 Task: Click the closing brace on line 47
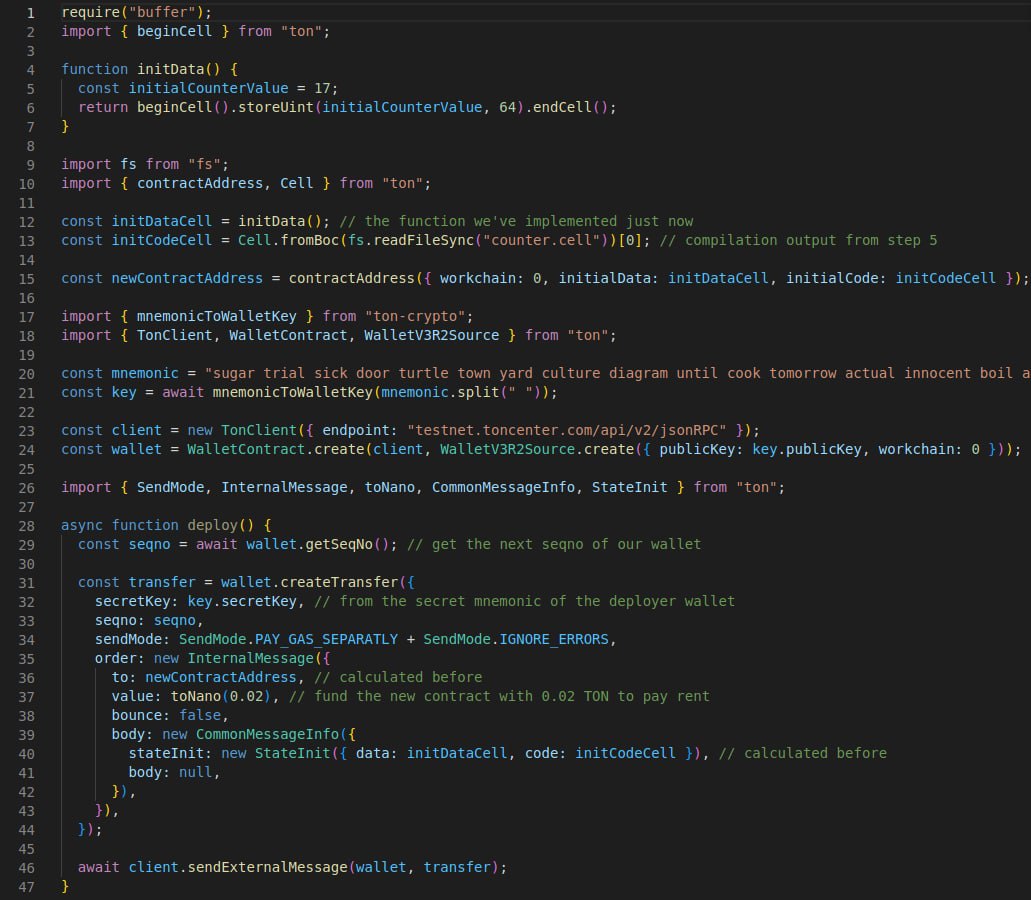click(x=65, y=887)
